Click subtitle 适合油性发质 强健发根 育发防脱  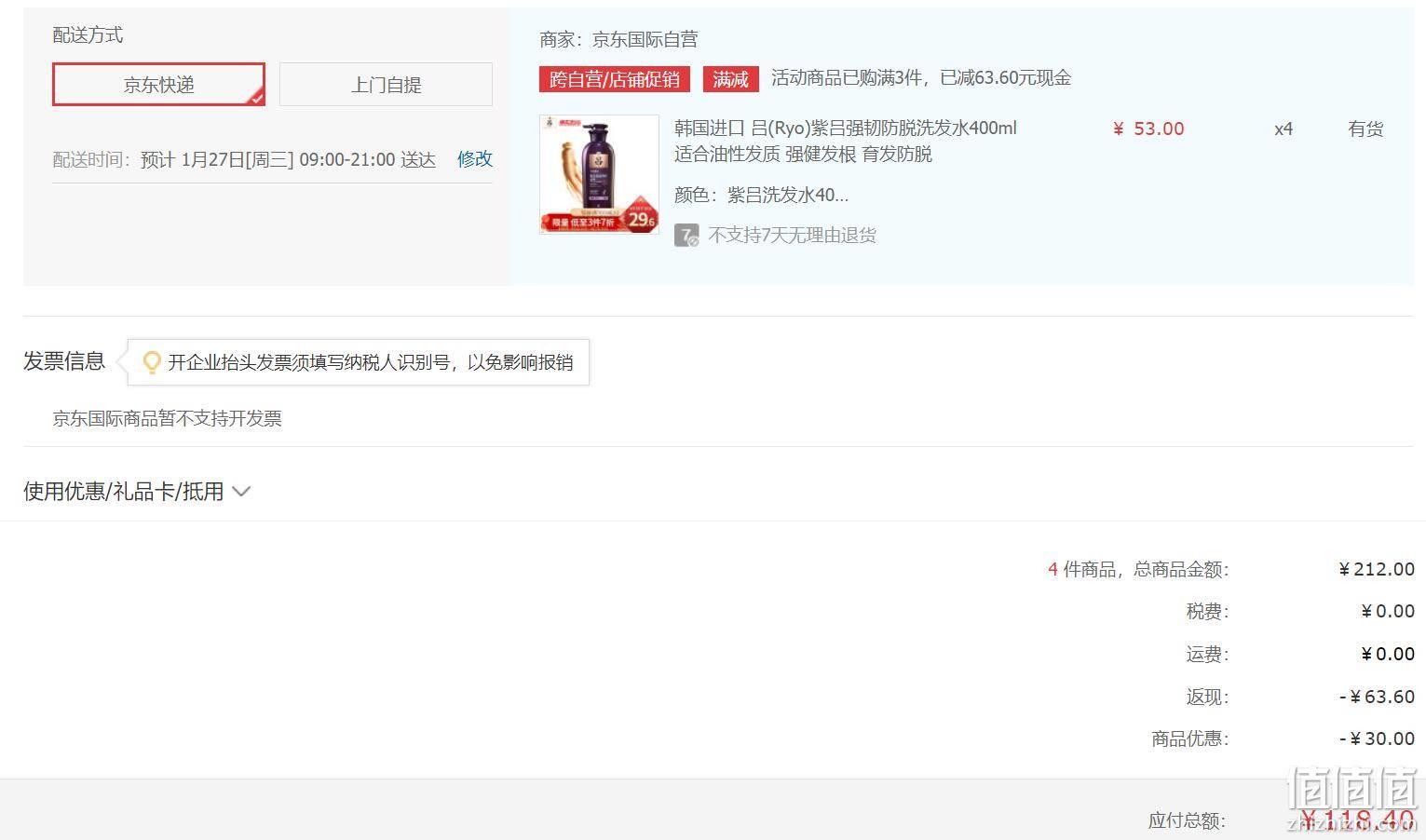tap(803, 154)
